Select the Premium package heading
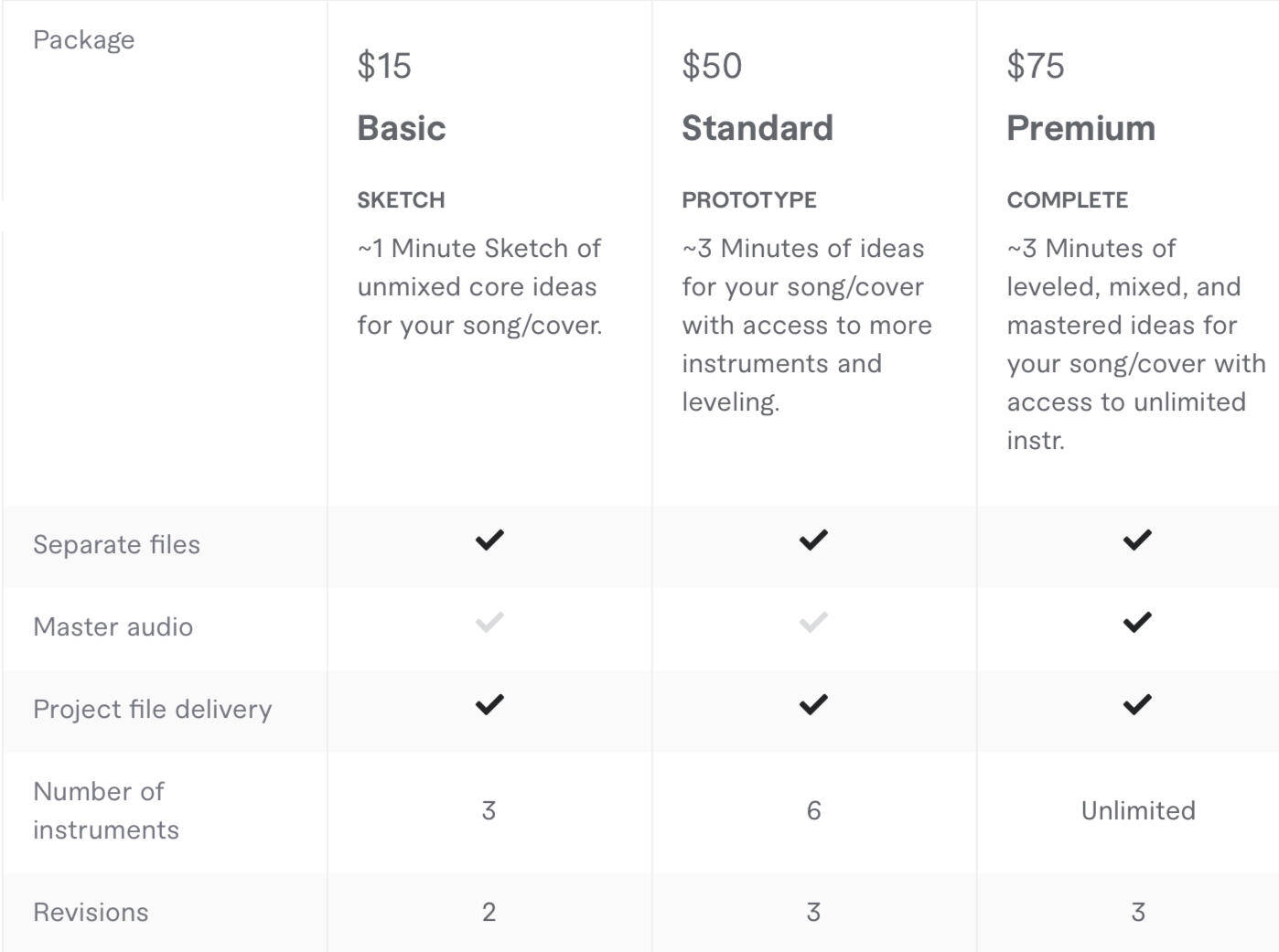 1081,128
